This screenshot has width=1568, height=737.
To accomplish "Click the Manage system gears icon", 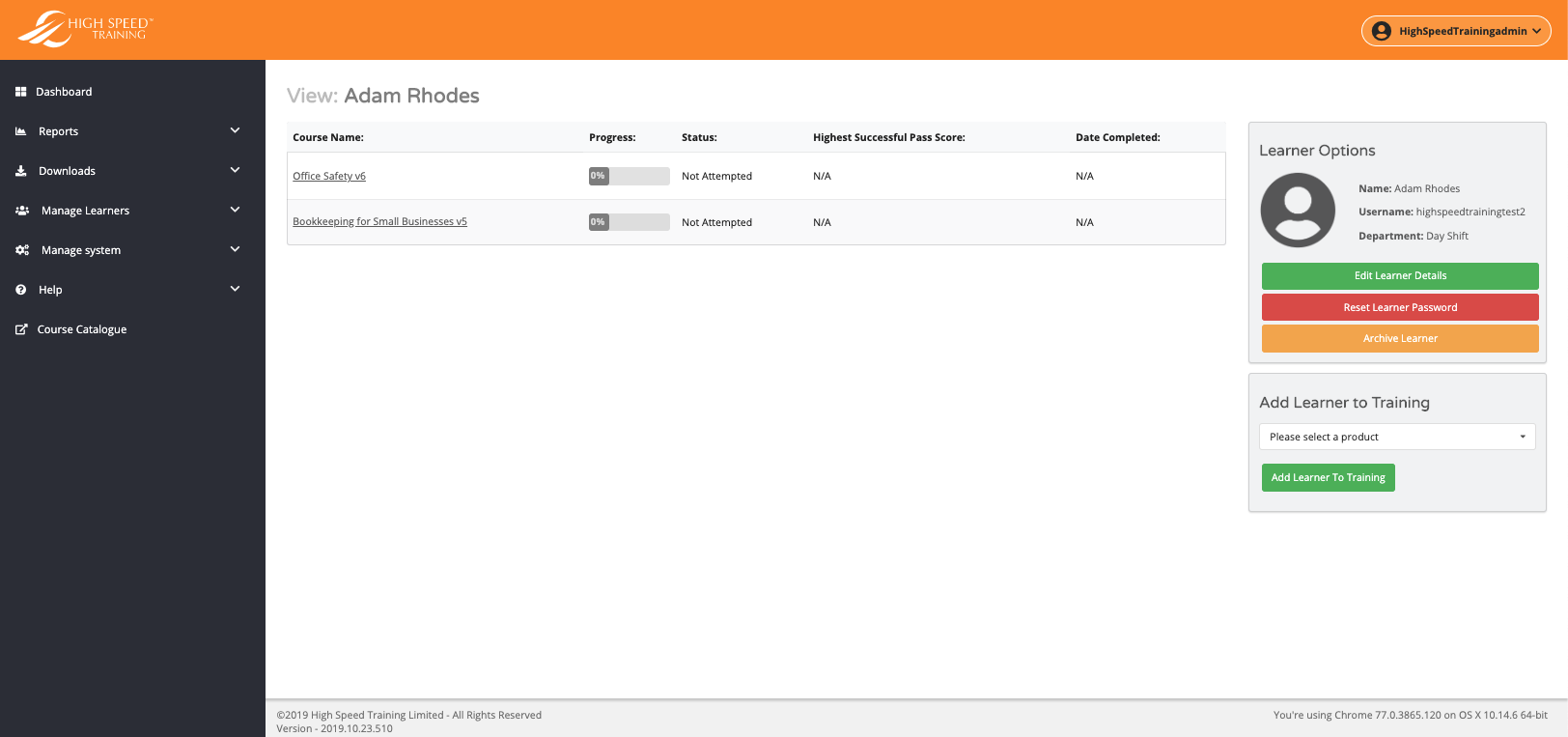I will tap(22, 250).
